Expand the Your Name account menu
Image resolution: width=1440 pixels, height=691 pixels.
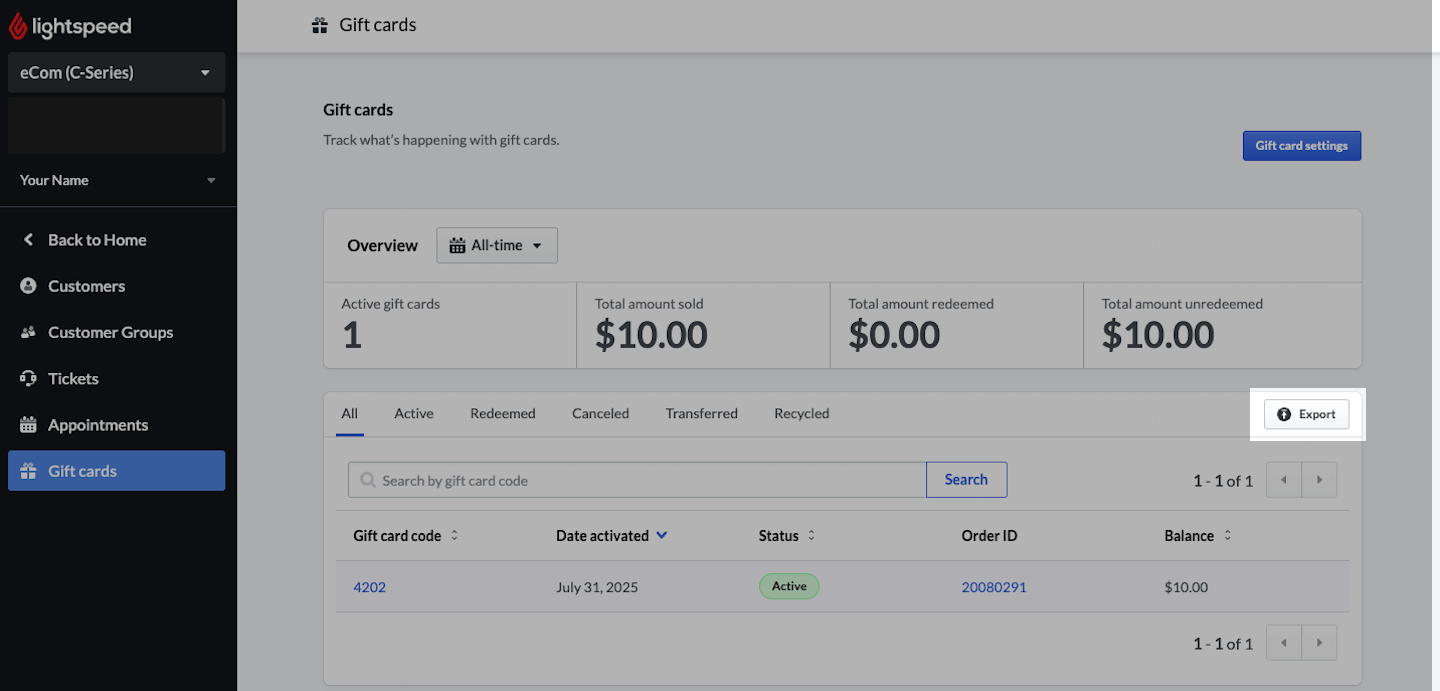(x=118, y=180)
